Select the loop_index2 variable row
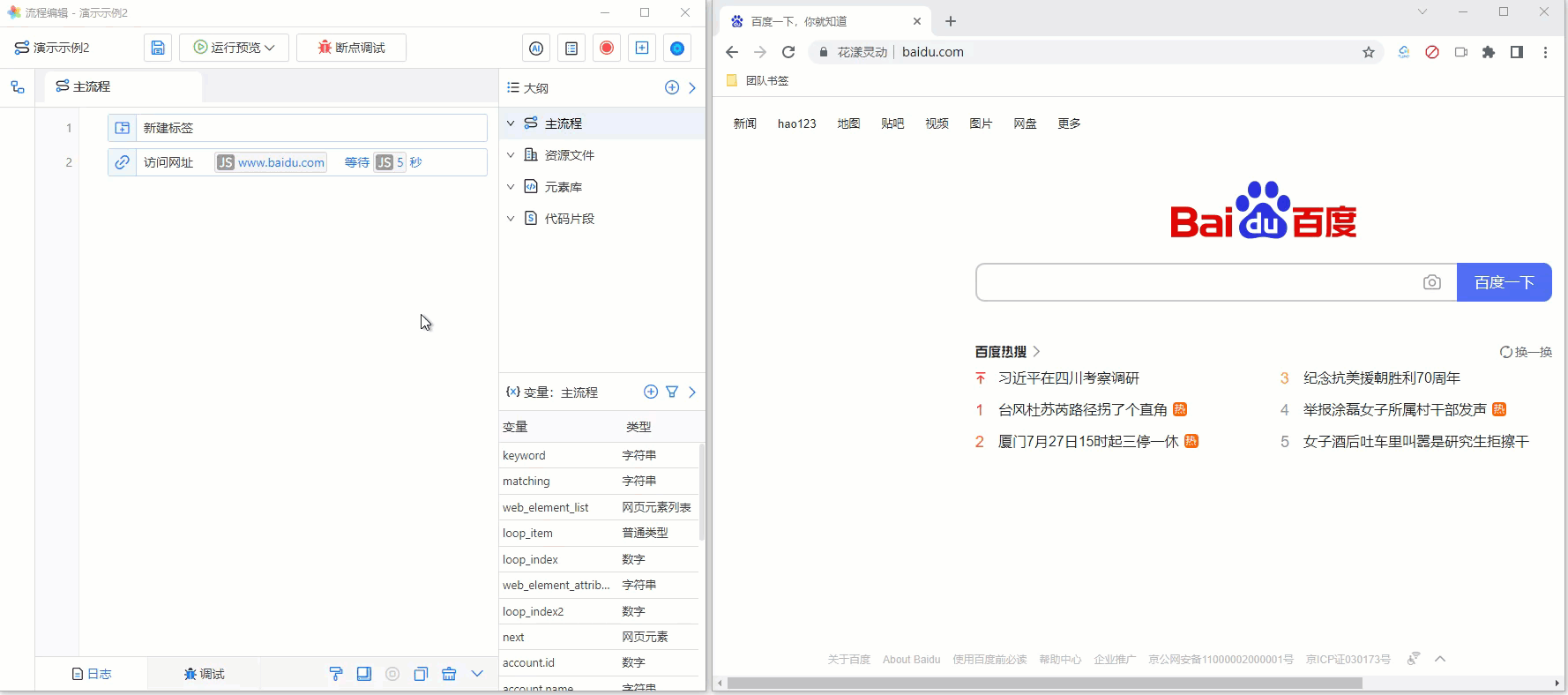 (599, 611)
